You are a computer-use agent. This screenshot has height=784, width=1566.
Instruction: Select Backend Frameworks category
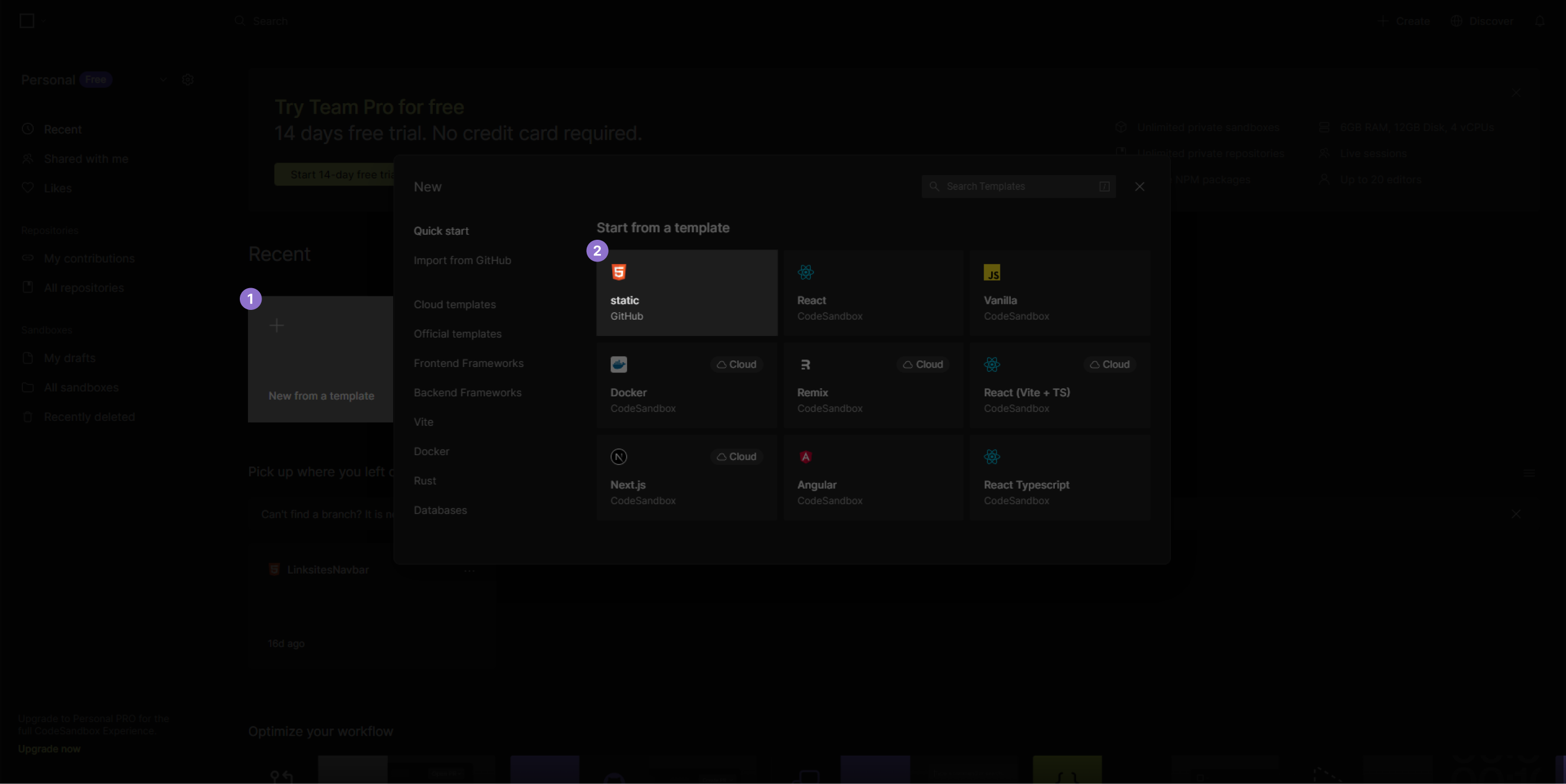coord(467,392)
